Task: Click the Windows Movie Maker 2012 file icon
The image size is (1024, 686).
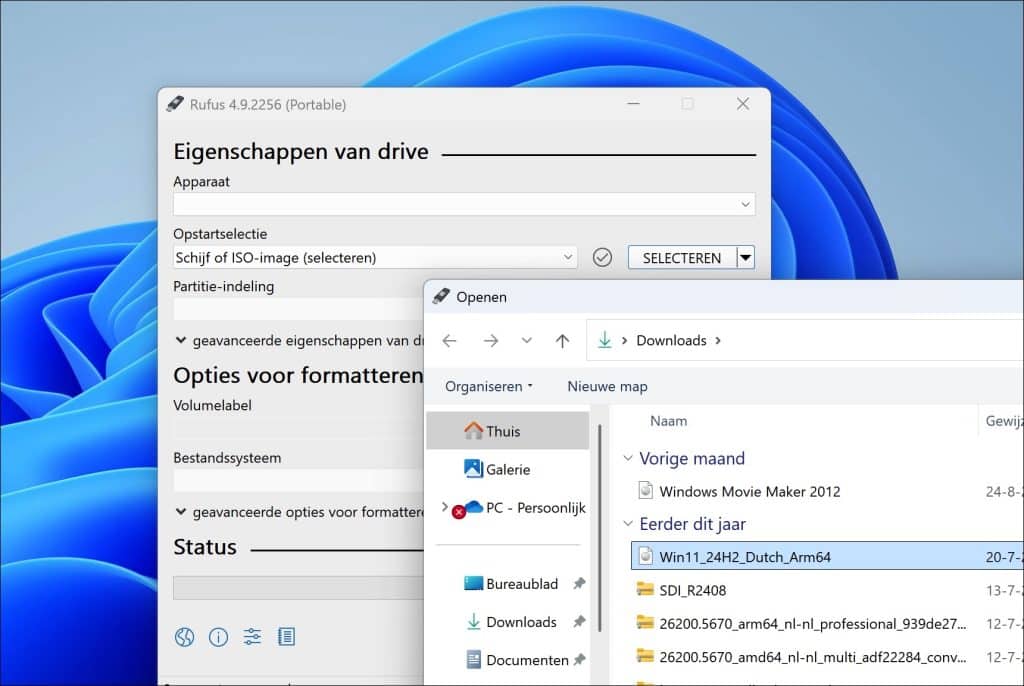Action: [x=645, y=490]
